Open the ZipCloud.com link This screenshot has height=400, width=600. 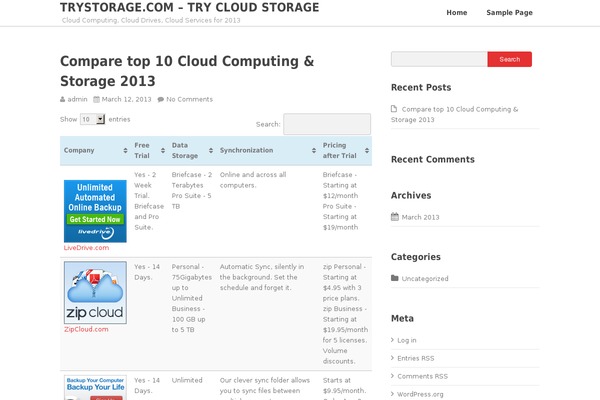[86, 329]
